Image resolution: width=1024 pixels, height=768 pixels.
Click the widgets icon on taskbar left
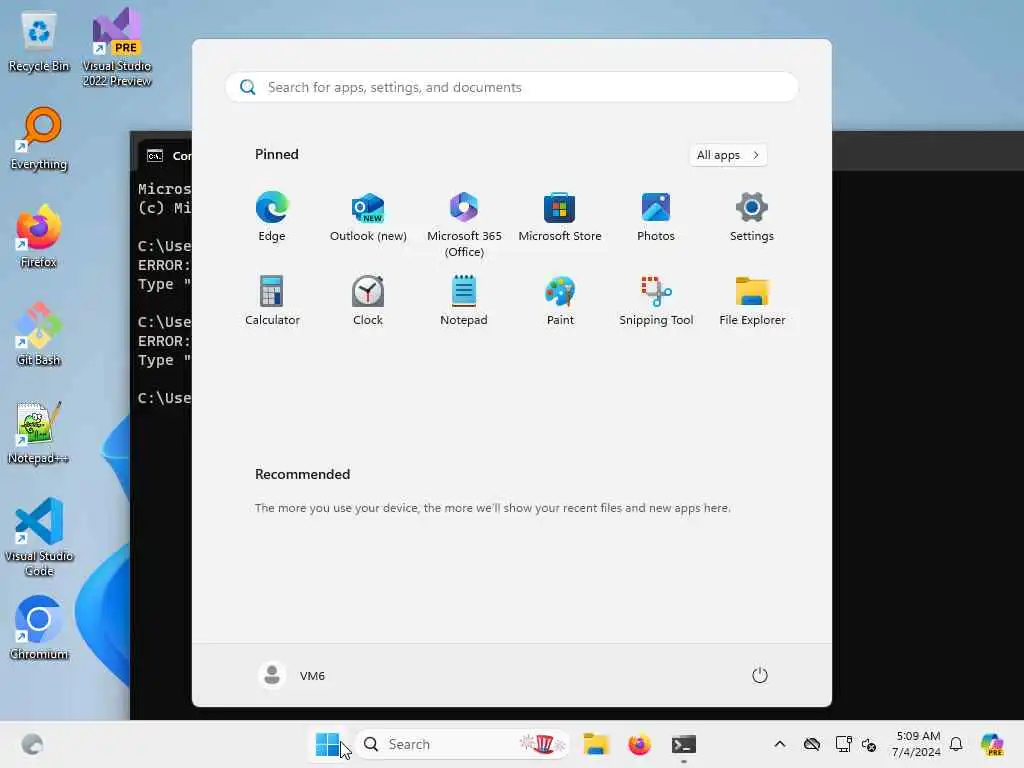(x=32, y=744)
